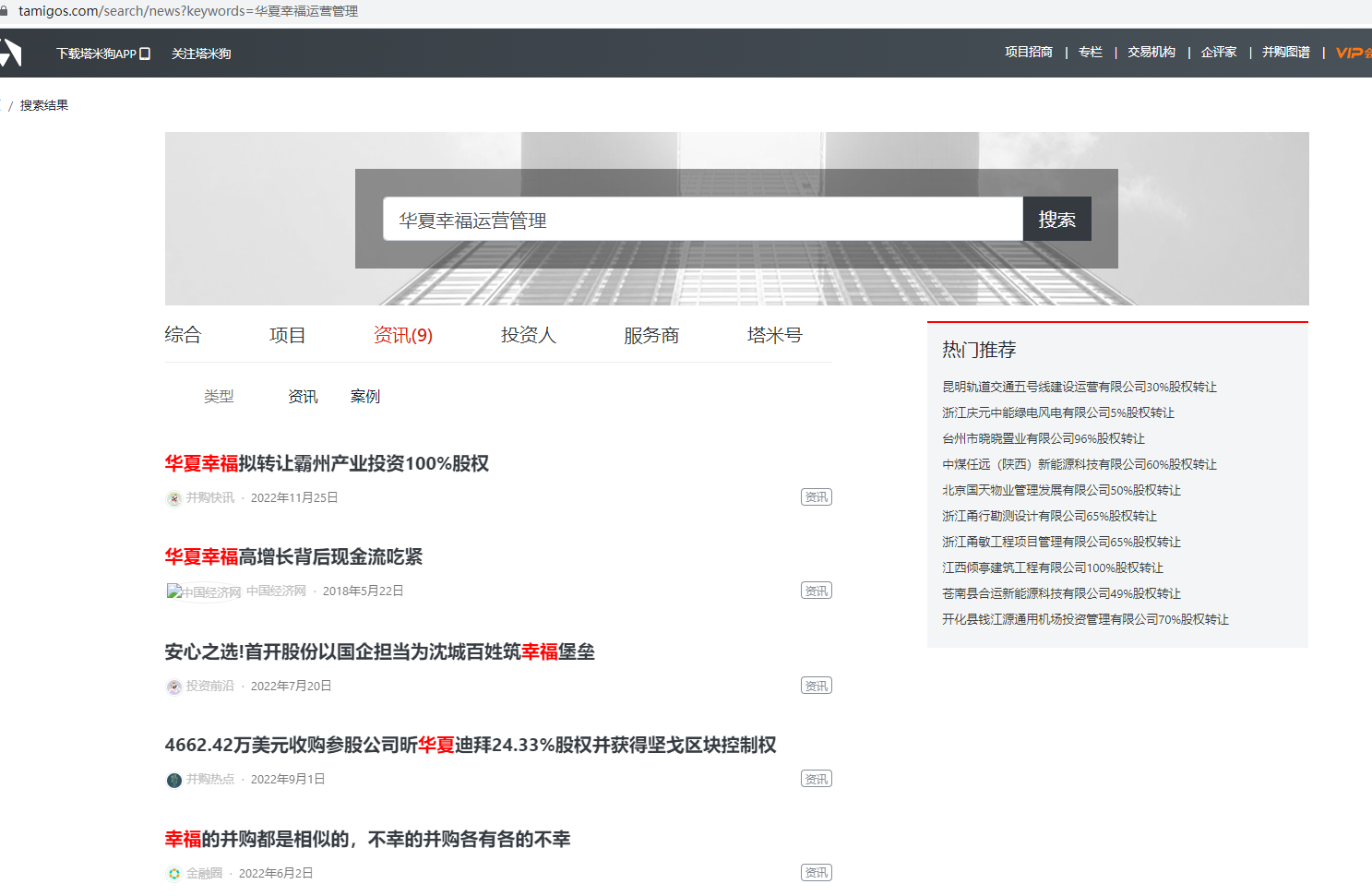Open article 华夏幸福高增长背后现金流吃紧
The height and width of the screenshot is (896, 1372).
pyautogui.click(x=293, y=556)
